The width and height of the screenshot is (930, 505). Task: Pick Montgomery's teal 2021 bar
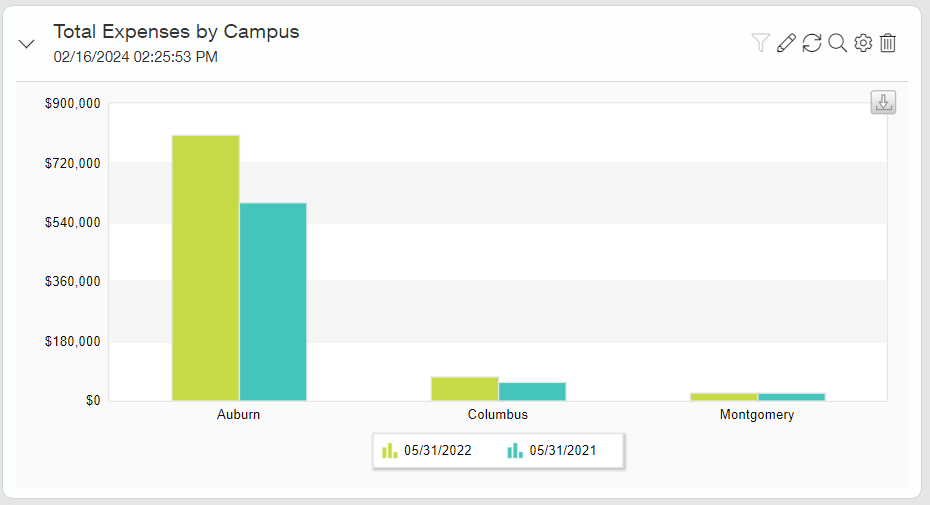(x=791, y=397)
